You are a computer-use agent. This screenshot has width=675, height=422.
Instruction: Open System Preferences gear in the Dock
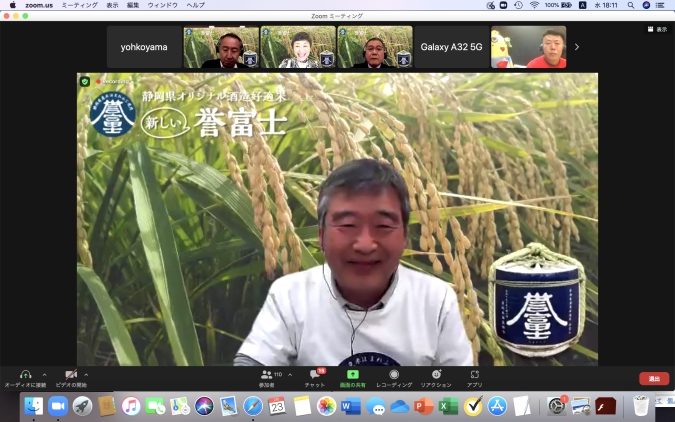coord(556,406)
